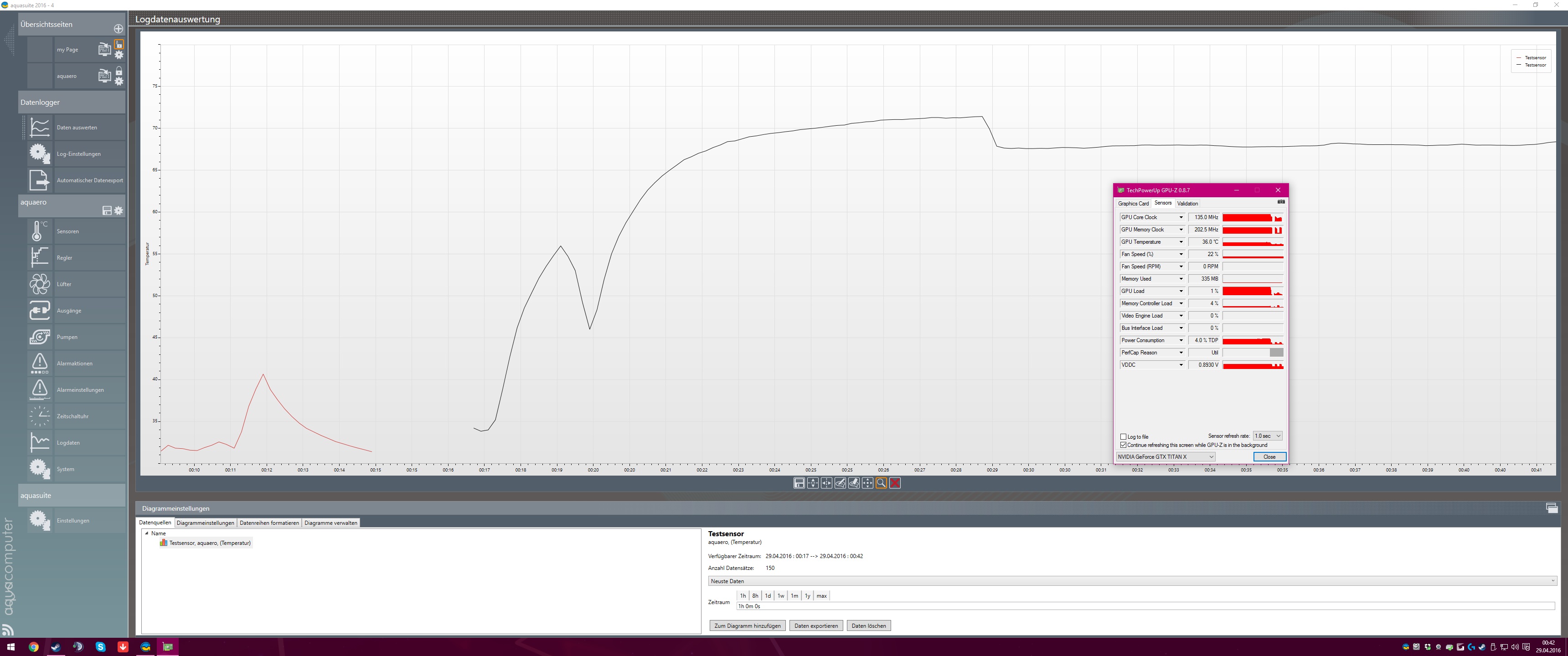Click the Daten exportieren button
The image size is (1568, 656).
click(815, 625)
